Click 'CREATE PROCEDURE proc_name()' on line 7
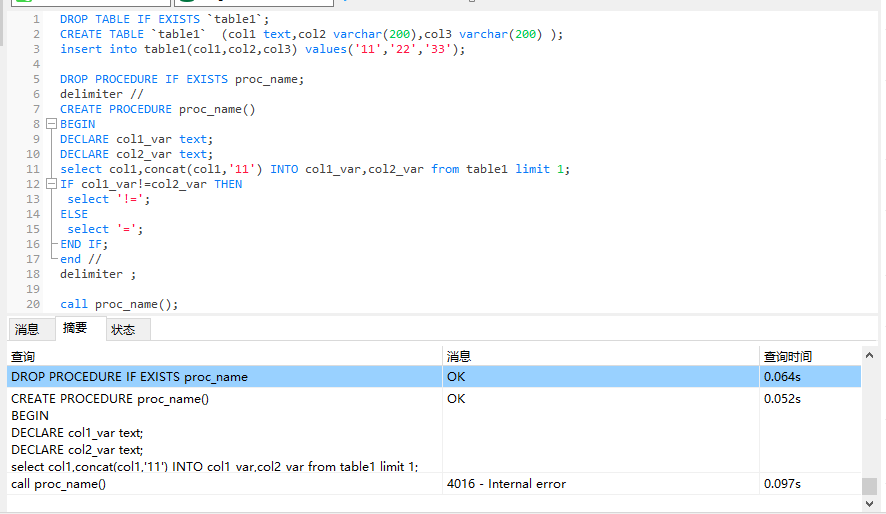This screenshot has width=886, height=514. (158, 109)
